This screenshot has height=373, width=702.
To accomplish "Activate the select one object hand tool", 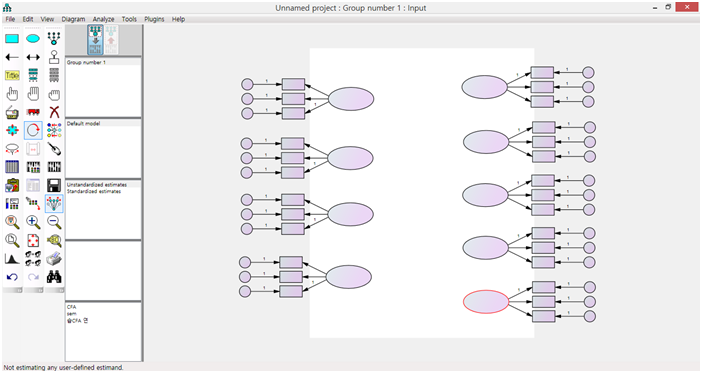I will tap(12, 94).
